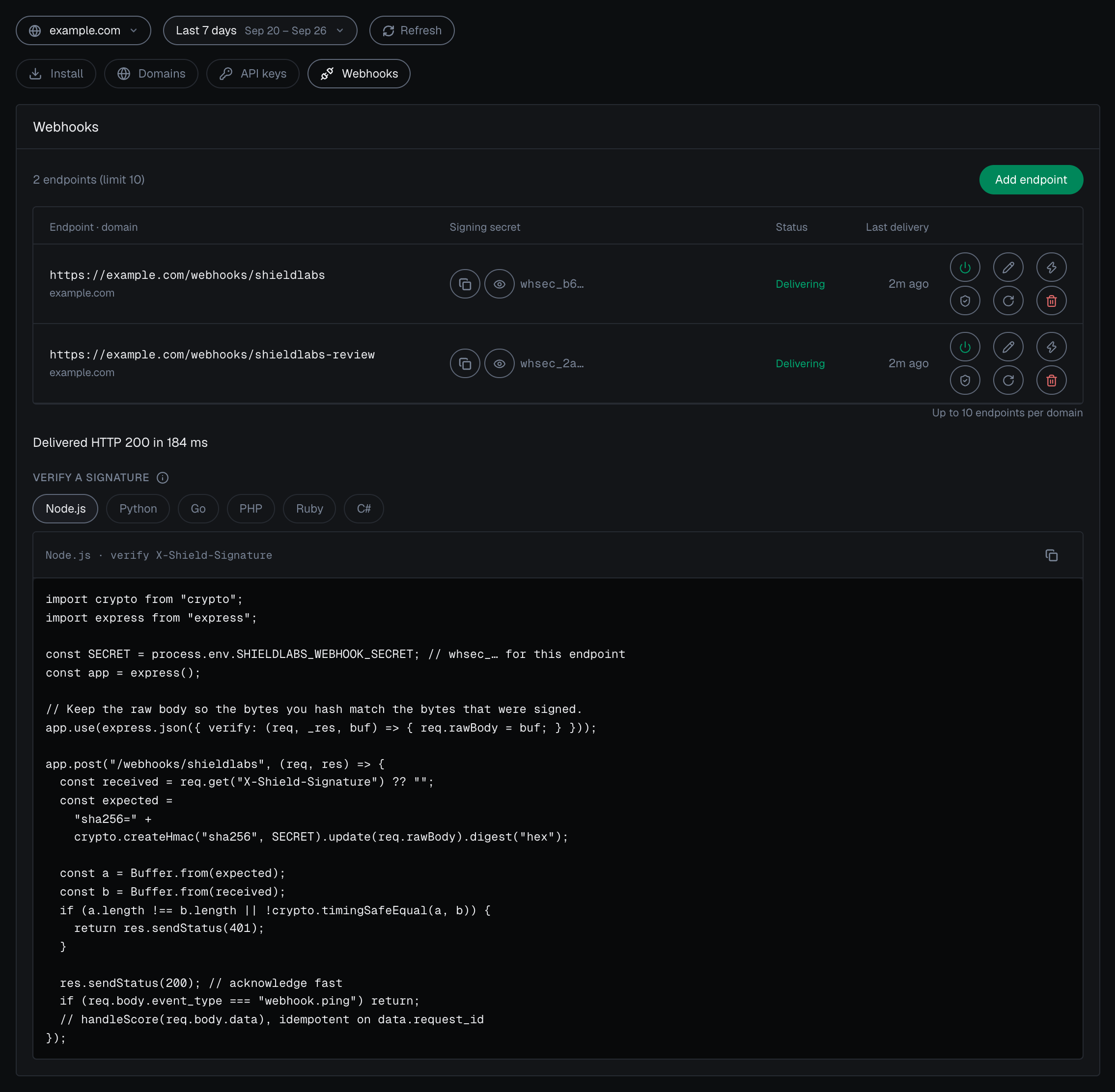
Task: Click the https://example.com/webhooks/shieldlabs-review URL
Action: (x=212, y=355)
